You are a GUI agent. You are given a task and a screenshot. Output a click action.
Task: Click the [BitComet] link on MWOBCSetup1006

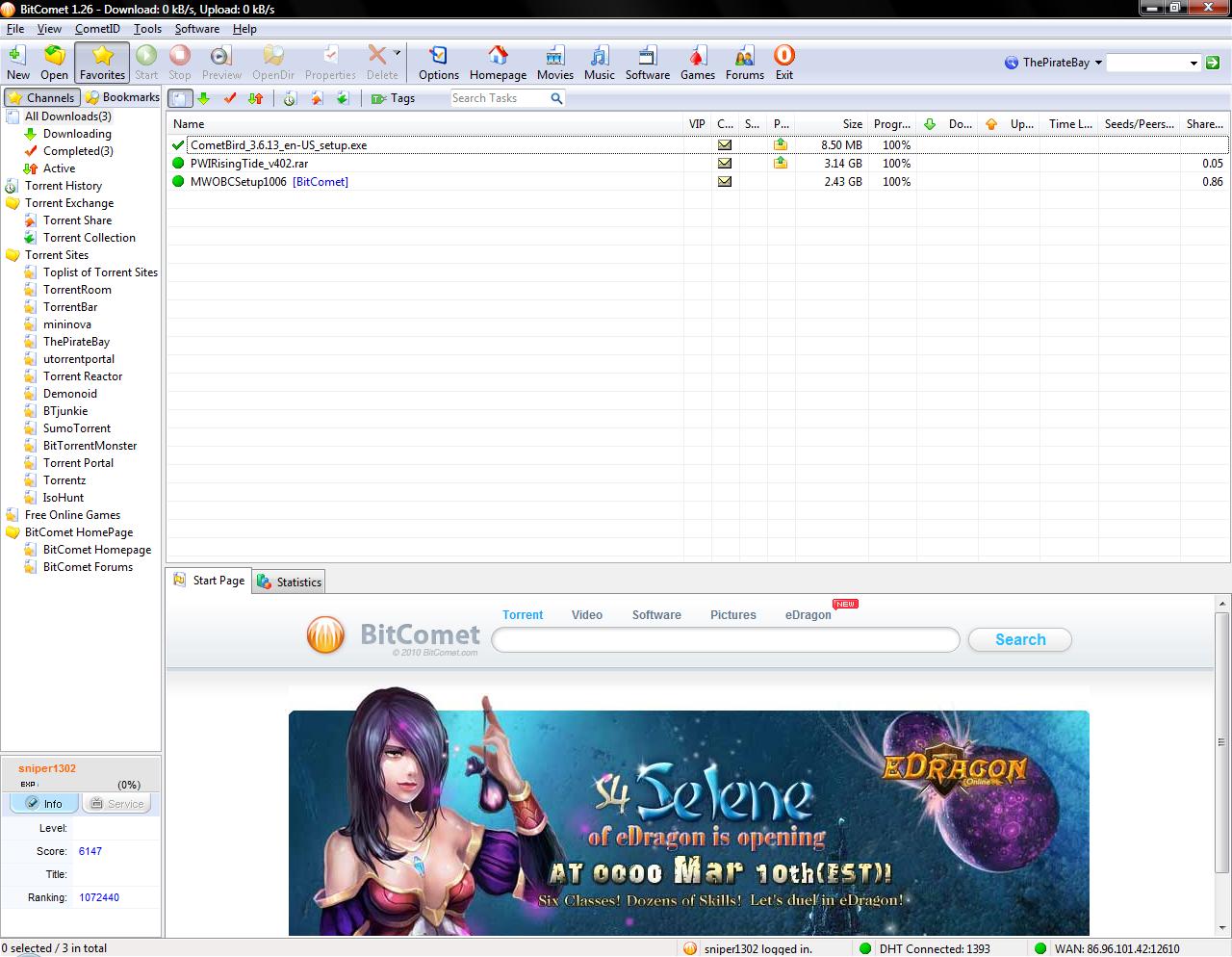(321, 182)
